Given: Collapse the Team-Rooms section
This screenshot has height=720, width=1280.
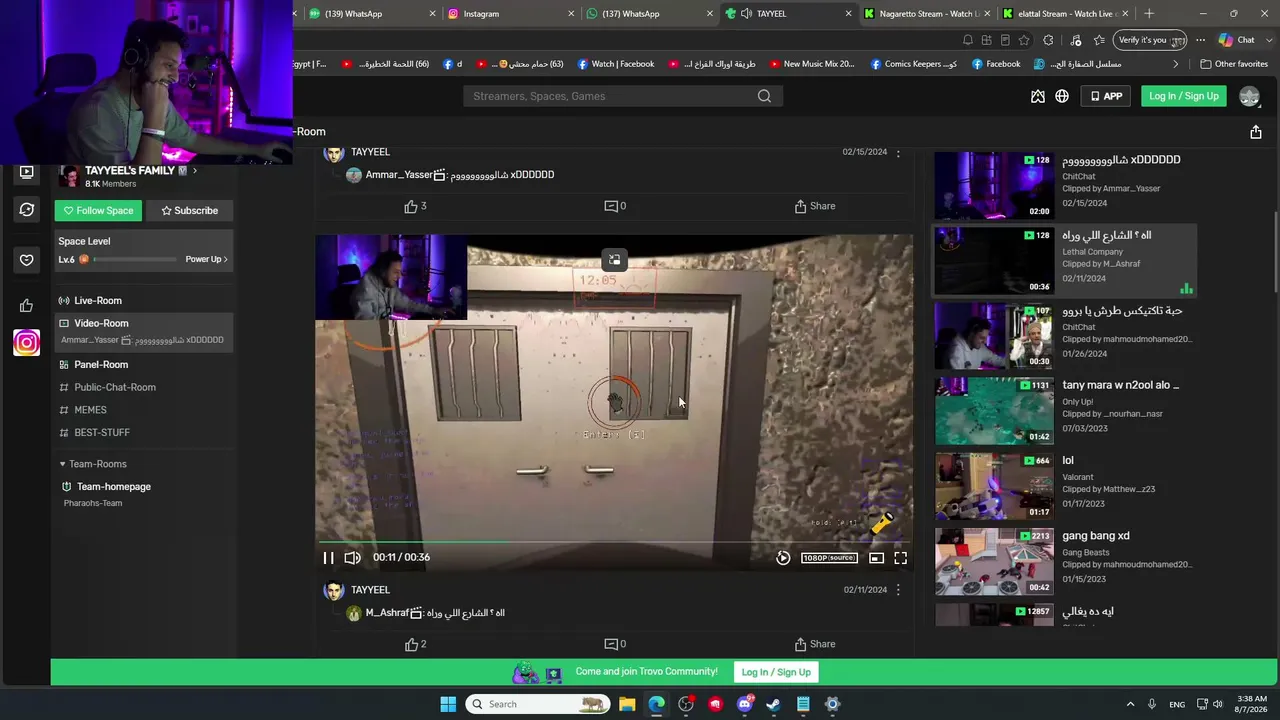Looking at the screenshot, I should 93,464.
